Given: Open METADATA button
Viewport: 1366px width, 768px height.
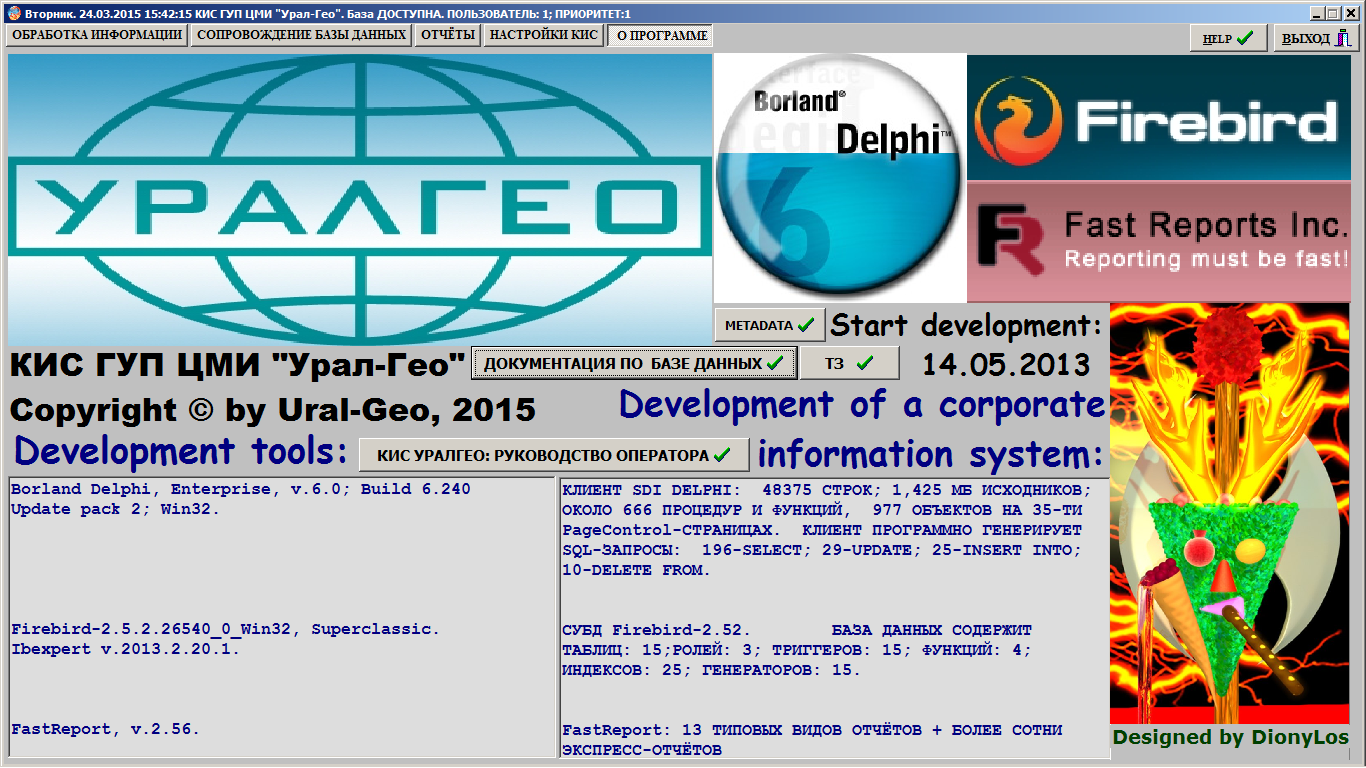Looking at the screenshot, I should tap(769, 325).
